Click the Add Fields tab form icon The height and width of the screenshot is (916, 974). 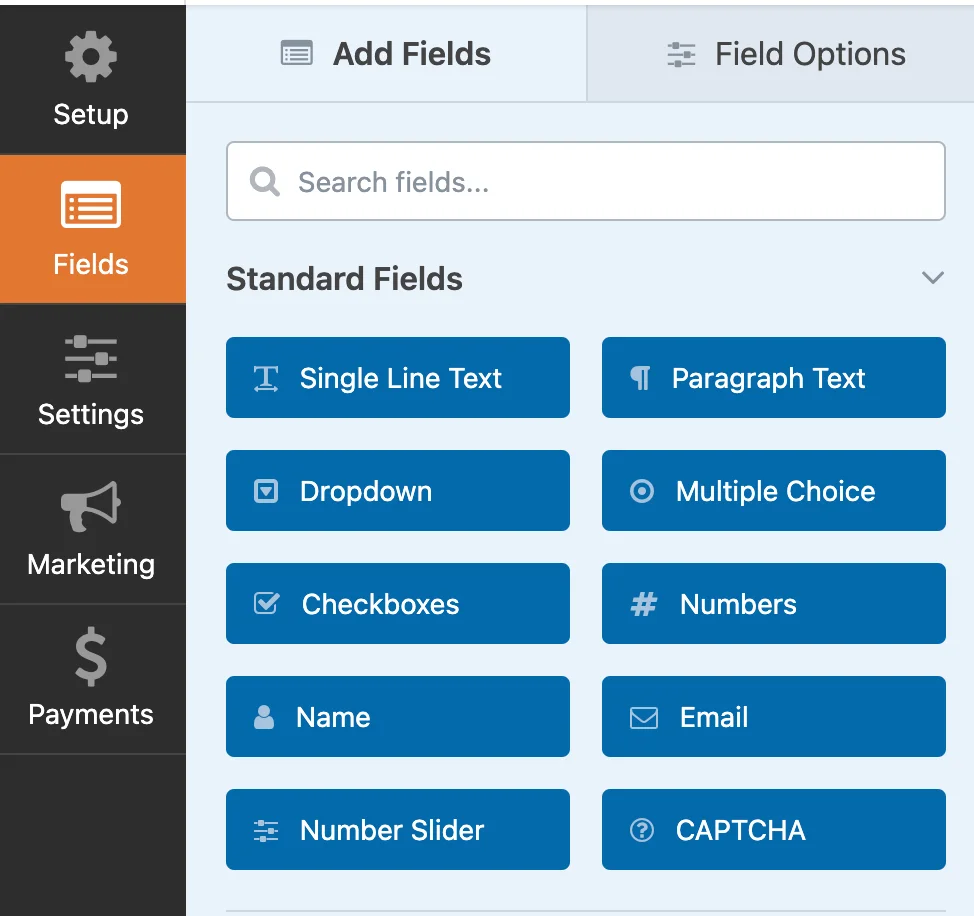click(297, 53)
